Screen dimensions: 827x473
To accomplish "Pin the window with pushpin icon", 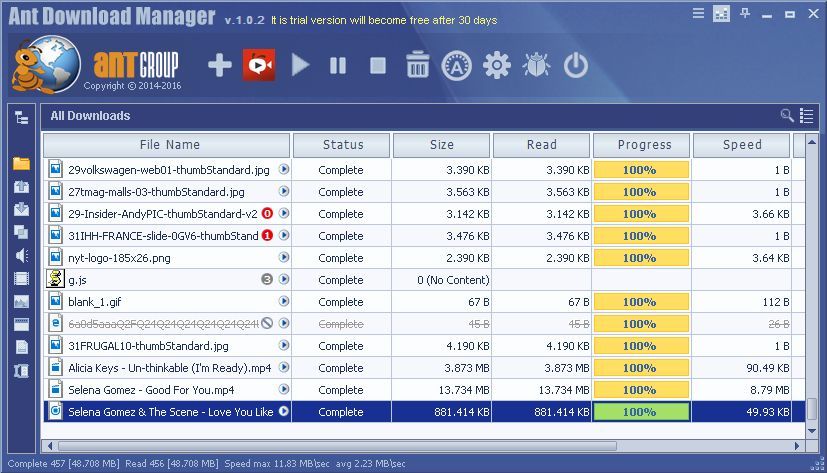I will click(x=745, y=13).
